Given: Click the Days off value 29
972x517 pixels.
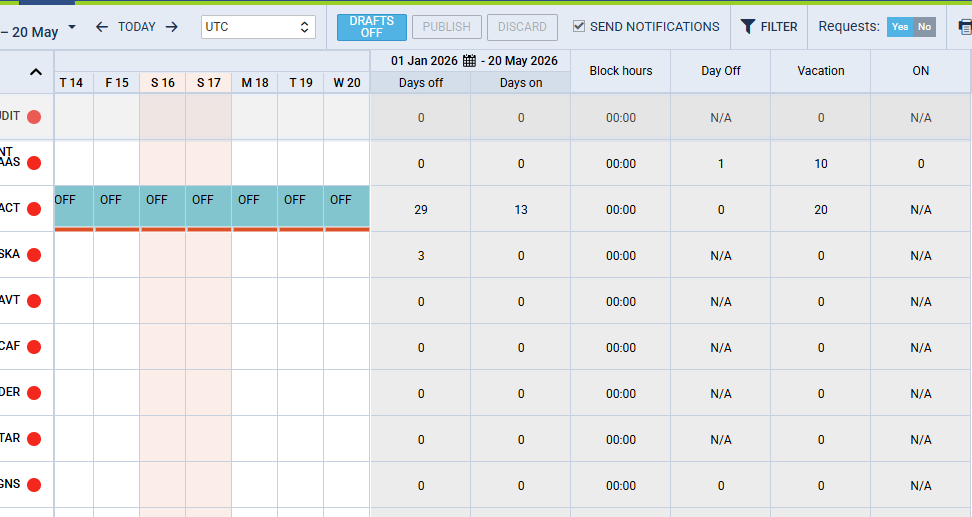Looking at the screenshot, I should click(x=420, y=210).
